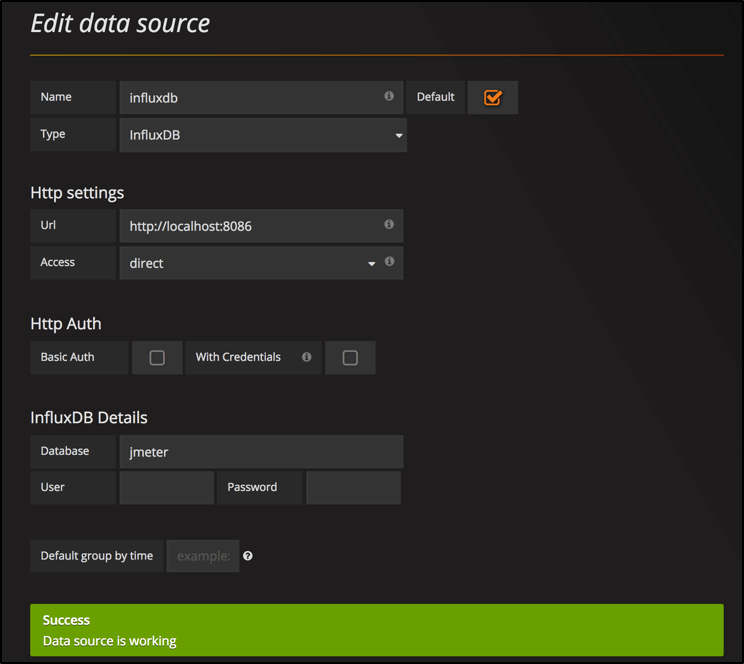The image size is (744, 664).
Task: Click the 'Data source is working' message
Action: 110,641
